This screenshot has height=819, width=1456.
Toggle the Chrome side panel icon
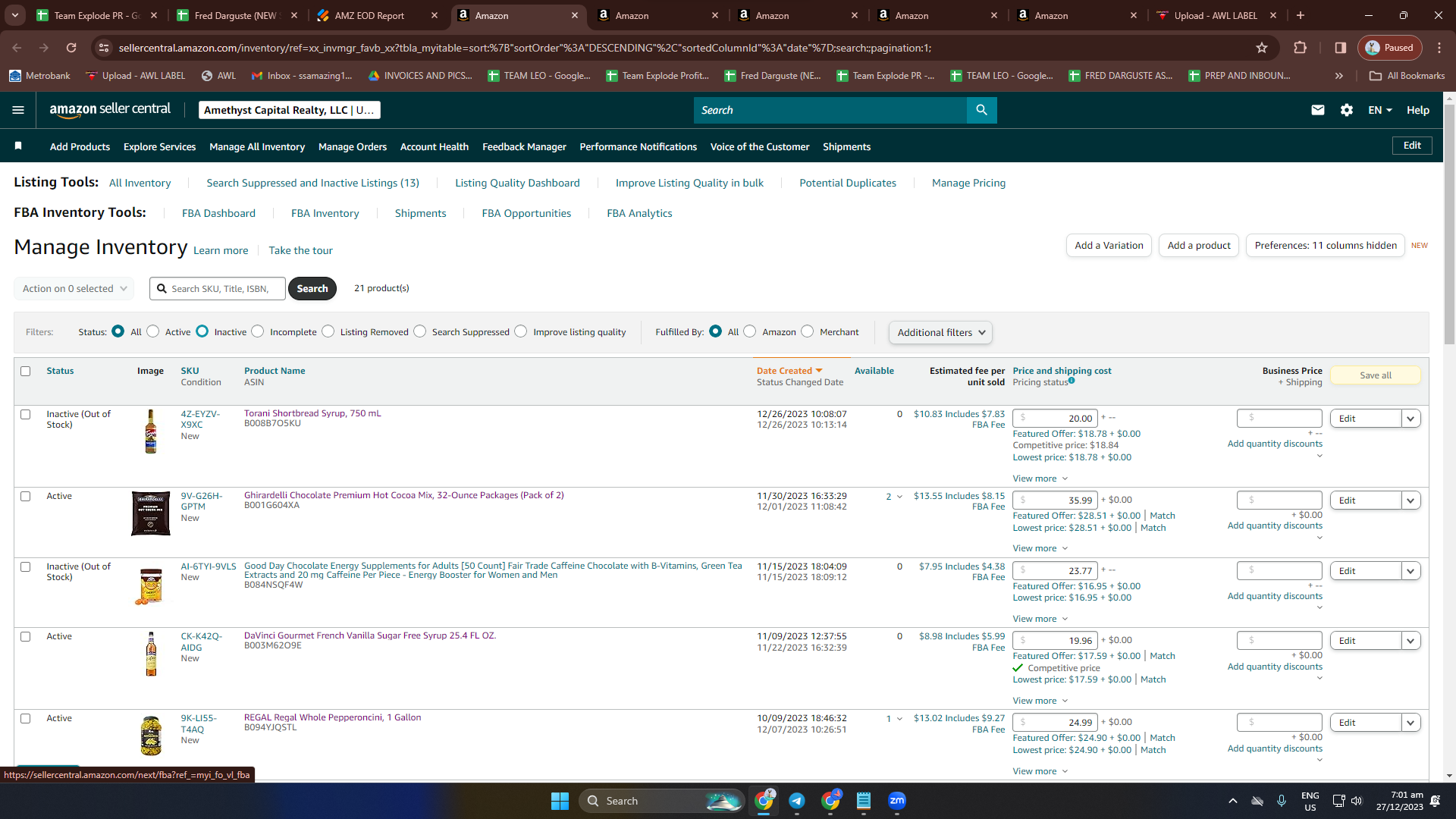[x=1341, y=48]
